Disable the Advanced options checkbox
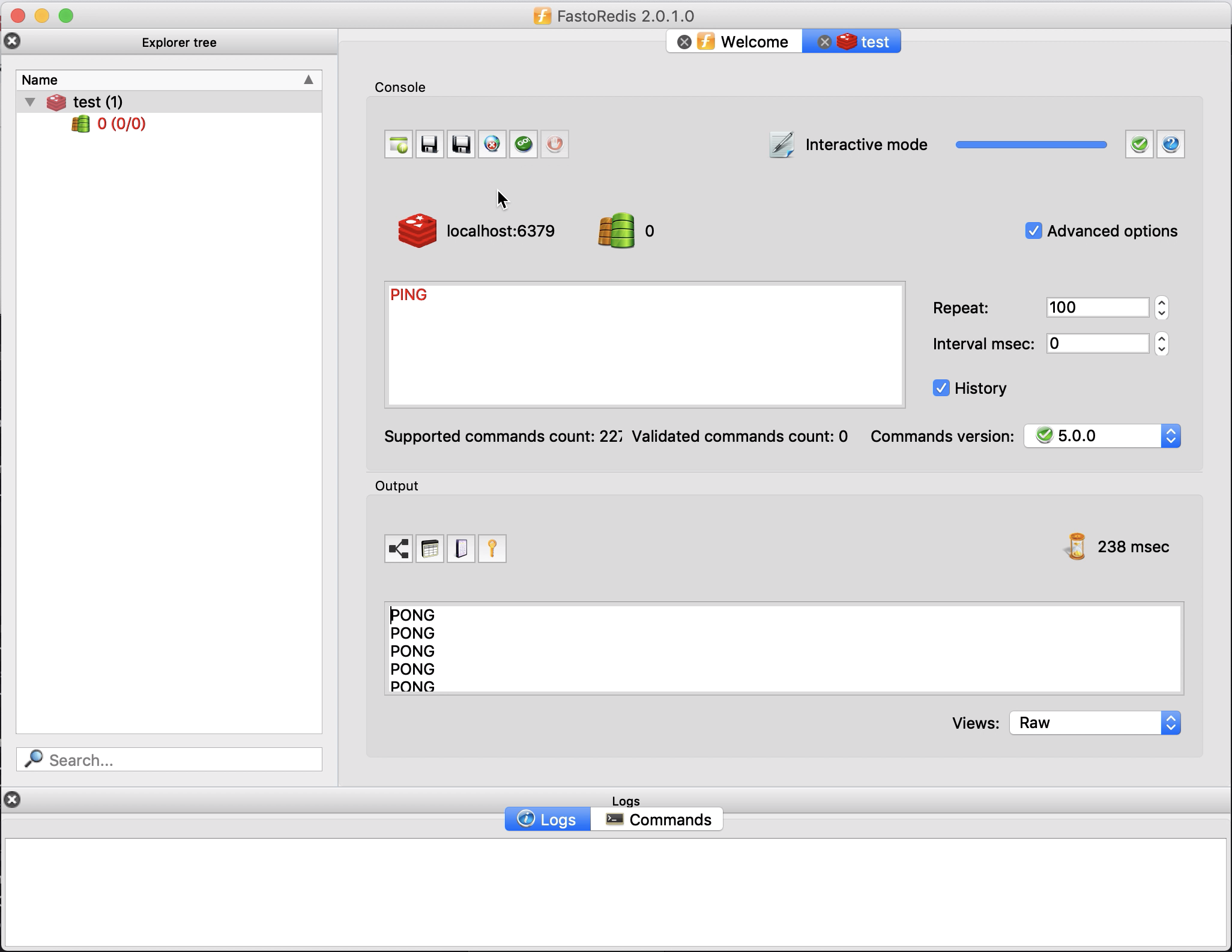This screenshot has height=952, width=1232. (x=1033, y=230)
